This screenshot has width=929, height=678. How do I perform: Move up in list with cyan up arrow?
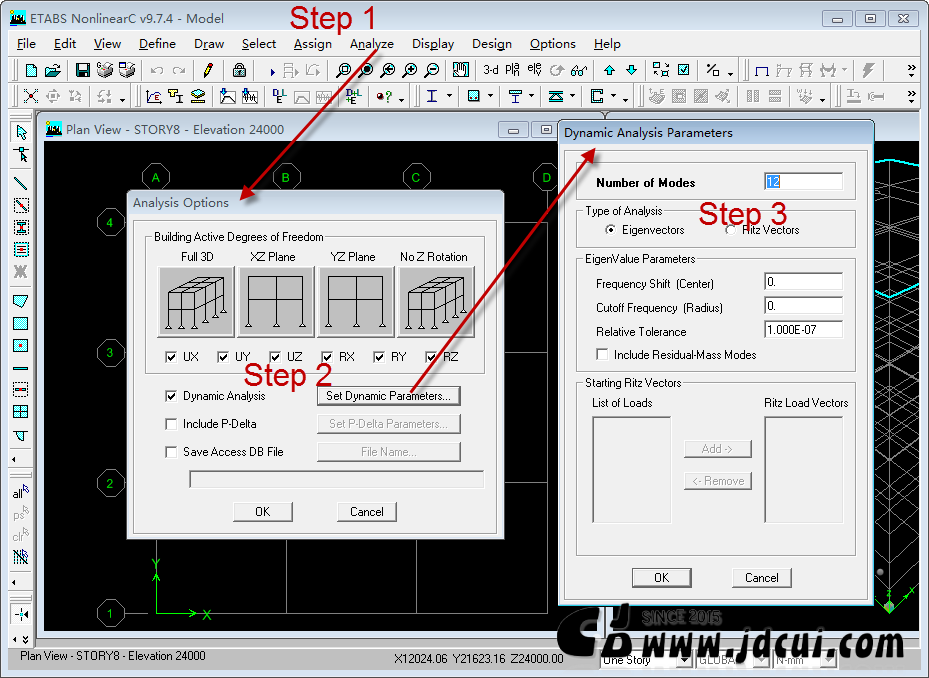[x=609, y=71]
